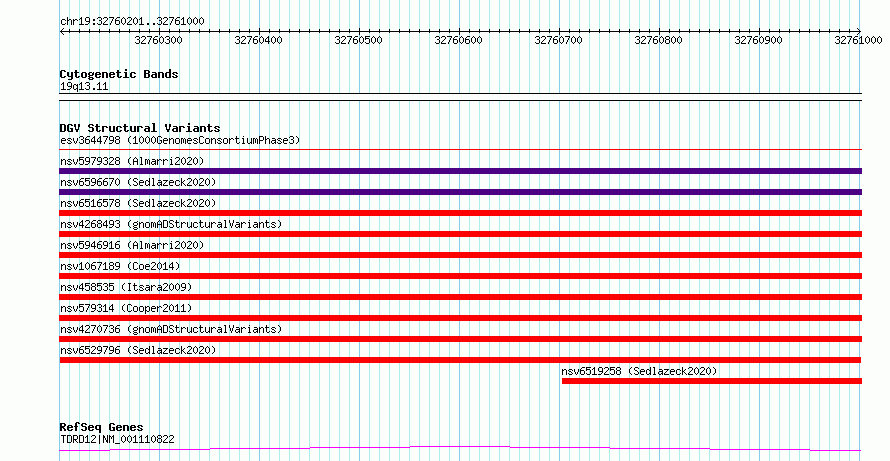The image size is (890, 461).
Task: Select variant label nsv6519258 (Sedlazeck2020)
Action: pyautogui.click(x=640, y=371)
